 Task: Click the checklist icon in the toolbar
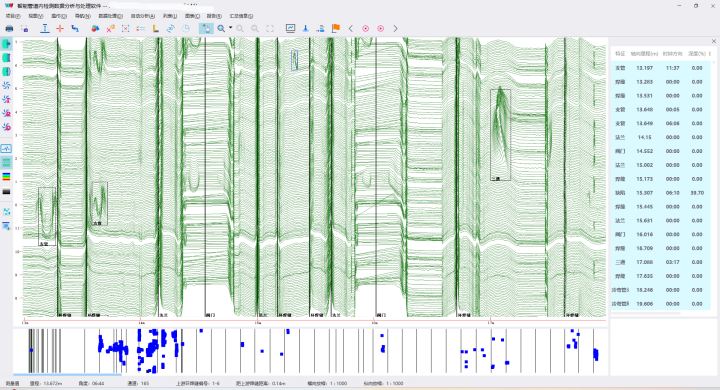coord(141,28)
